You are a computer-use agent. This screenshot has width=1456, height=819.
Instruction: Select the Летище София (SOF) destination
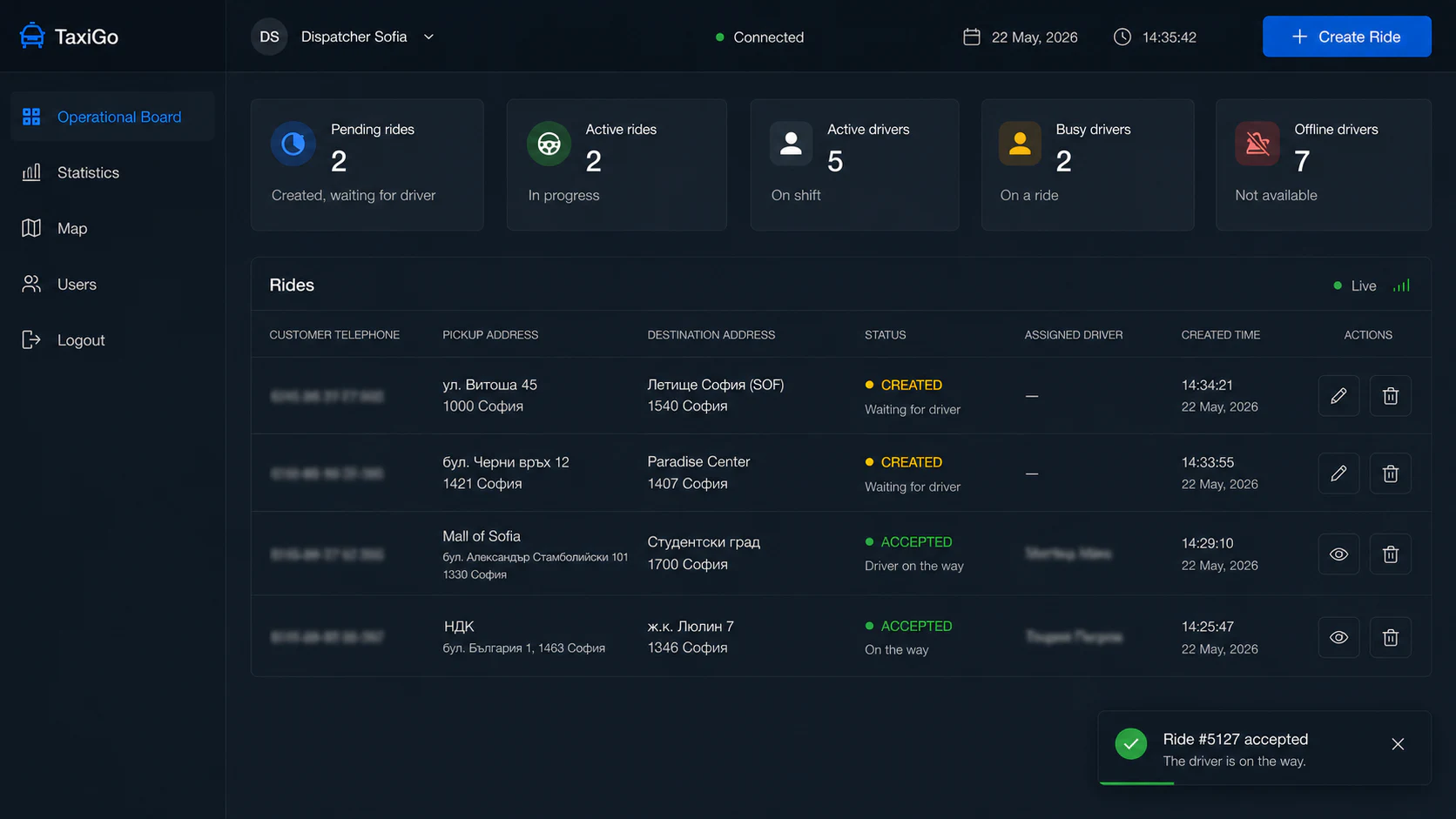tap(716, 395)
